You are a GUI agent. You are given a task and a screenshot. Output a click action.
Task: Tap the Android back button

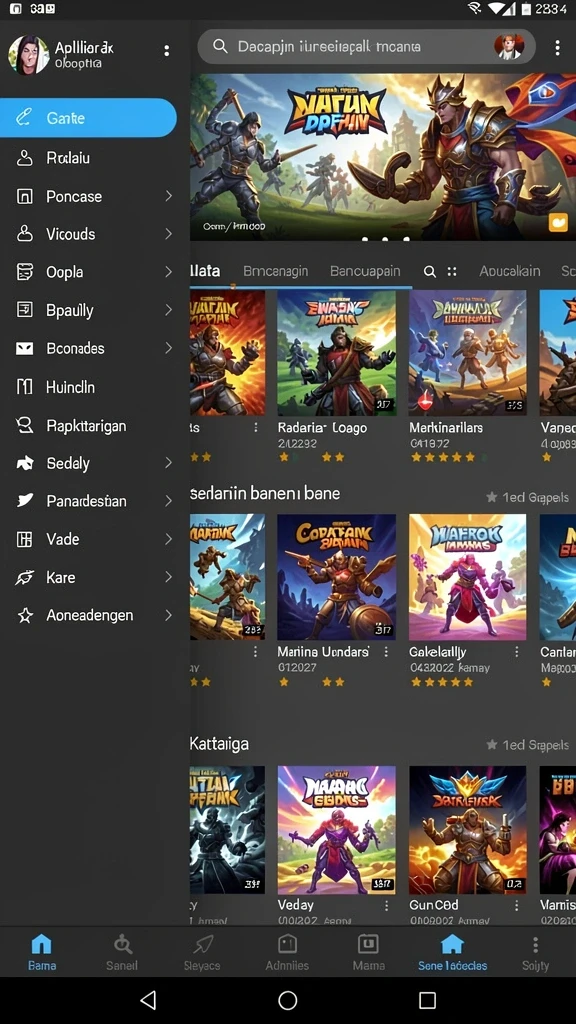click(x=149, y=1000)
